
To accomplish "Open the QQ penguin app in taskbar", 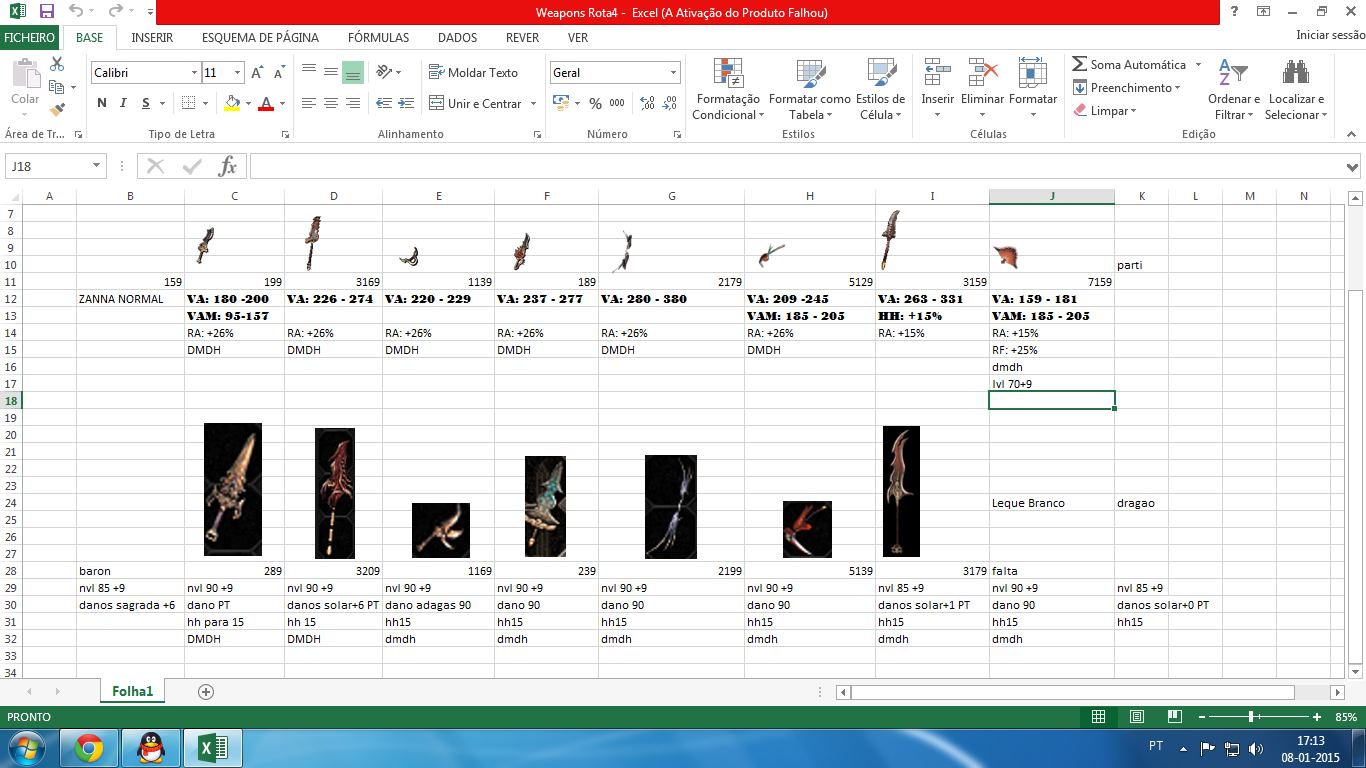I will tap(152, 747).
